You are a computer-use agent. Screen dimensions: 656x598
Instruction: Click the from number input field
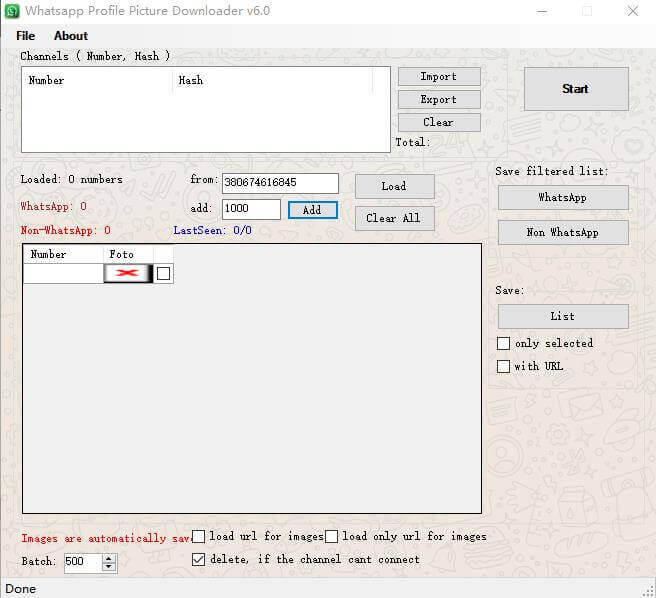[x=280, y=183]
